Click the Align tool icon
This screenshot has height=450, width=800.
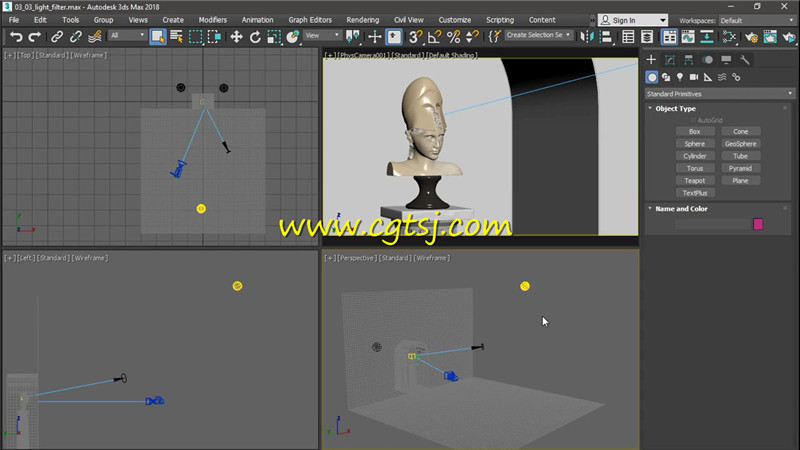pyautogui.click(x=606, y=37)
